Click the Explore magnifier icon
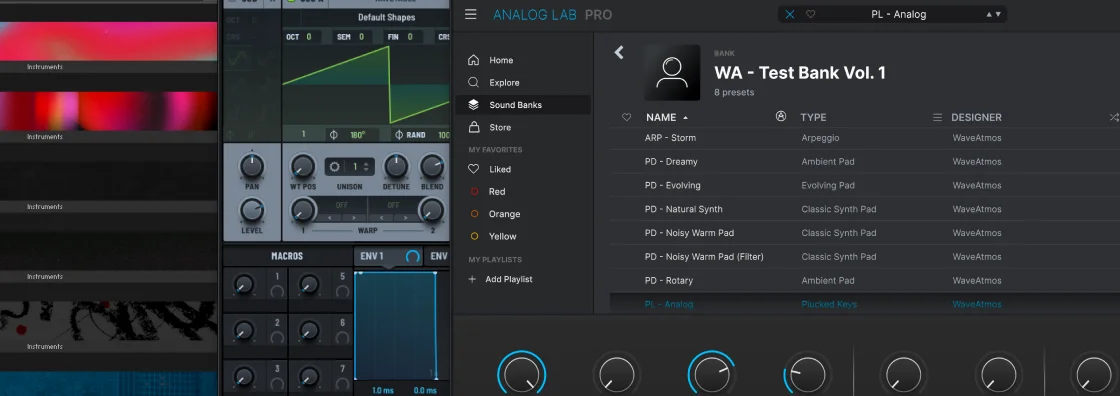The image size is (1120, 396). (x=473, y=82)
